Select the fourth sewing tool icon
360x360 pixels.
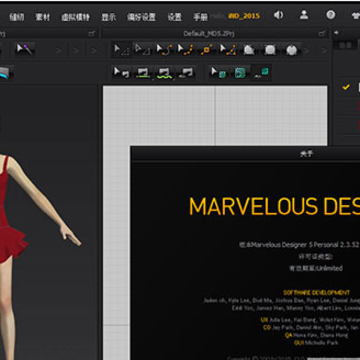point(186,73)
